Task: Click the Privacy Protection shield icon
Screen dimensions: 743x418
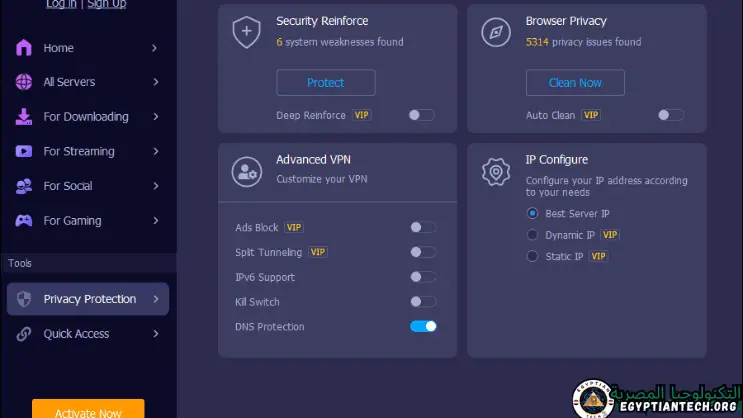Action: click(24, 299)
